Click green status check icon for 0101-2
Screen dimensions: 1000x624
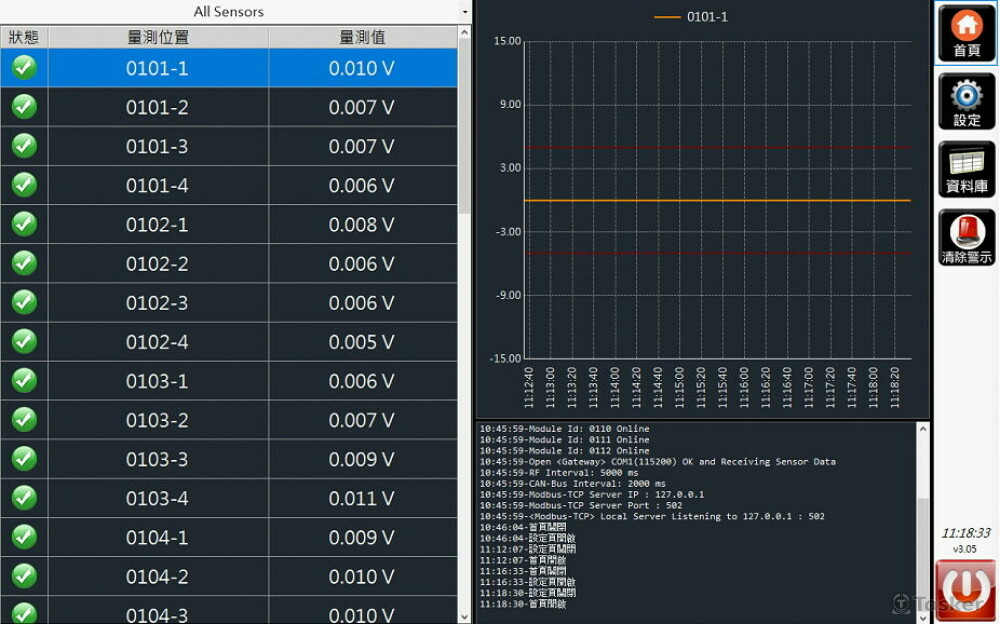tap(24, 107)
